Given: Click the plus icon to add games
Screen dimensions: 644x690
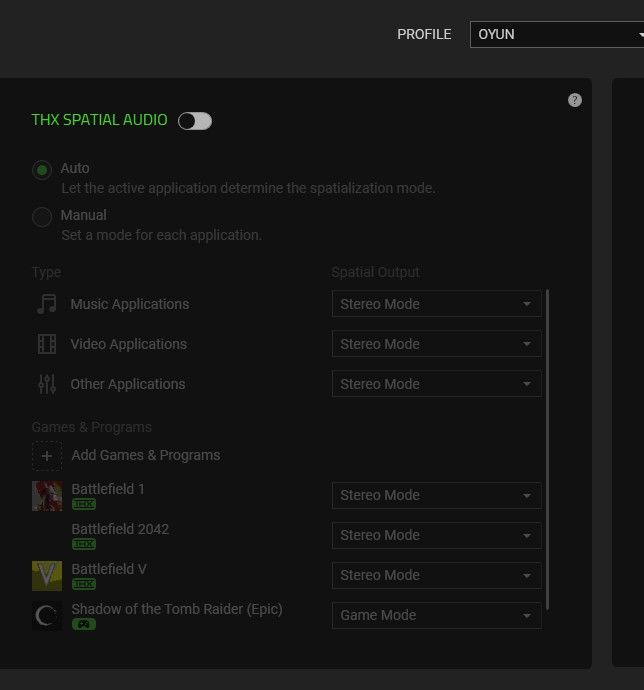Looking at the screenshot, I should [x=47, y=456].
